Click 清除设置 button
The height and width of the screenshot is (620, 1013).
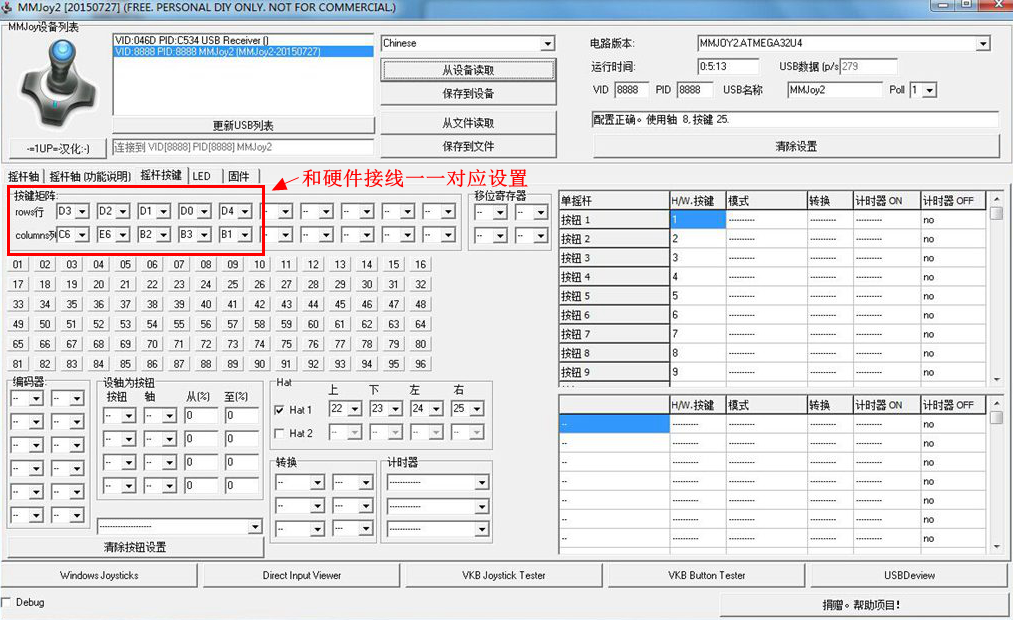click(x=796, y=147)
